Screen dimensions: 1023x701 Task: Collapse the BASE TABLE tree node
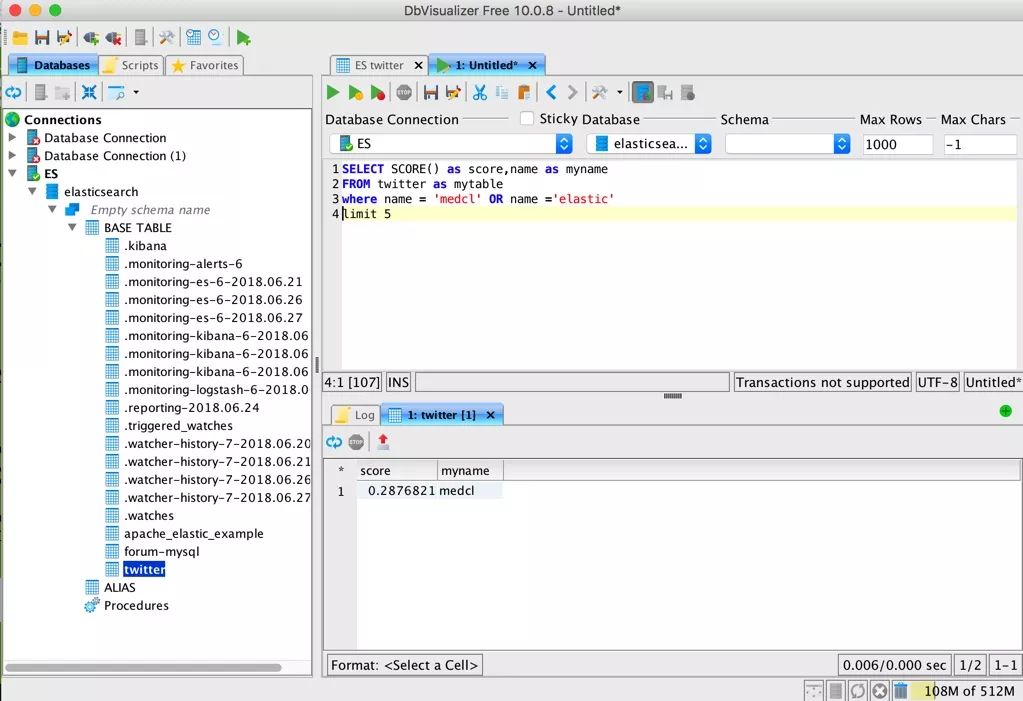pyautogui.click(x=73, y=228)
